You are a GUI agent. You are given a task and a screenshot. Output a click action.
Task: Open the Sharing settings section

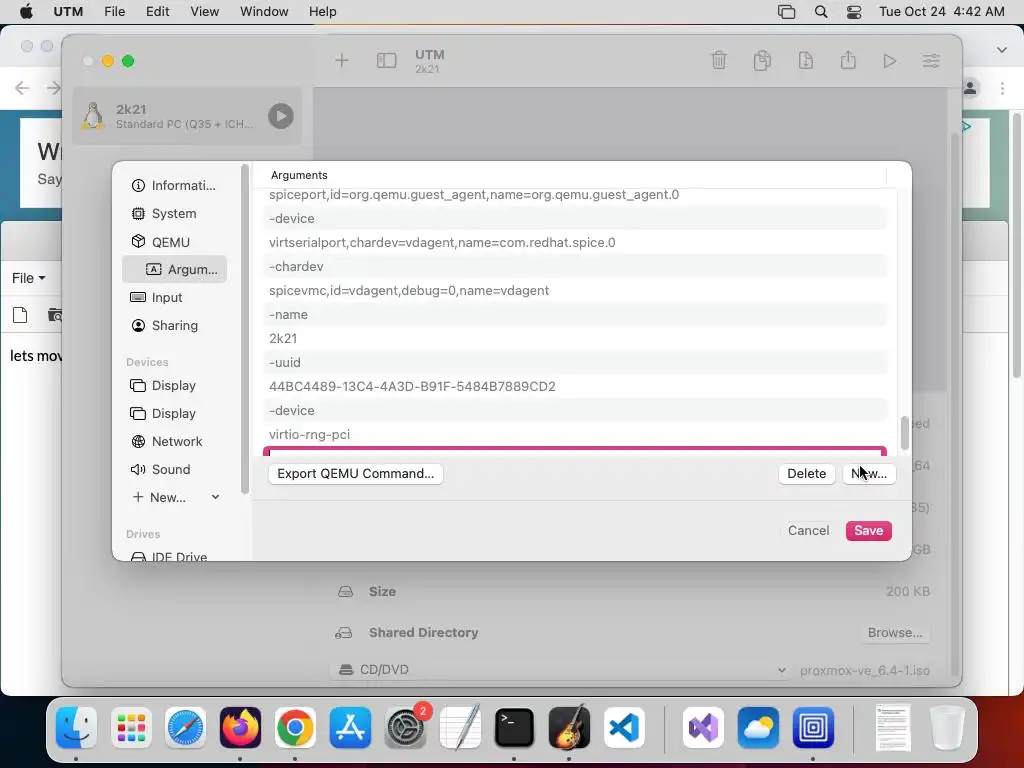click(174, 325)
